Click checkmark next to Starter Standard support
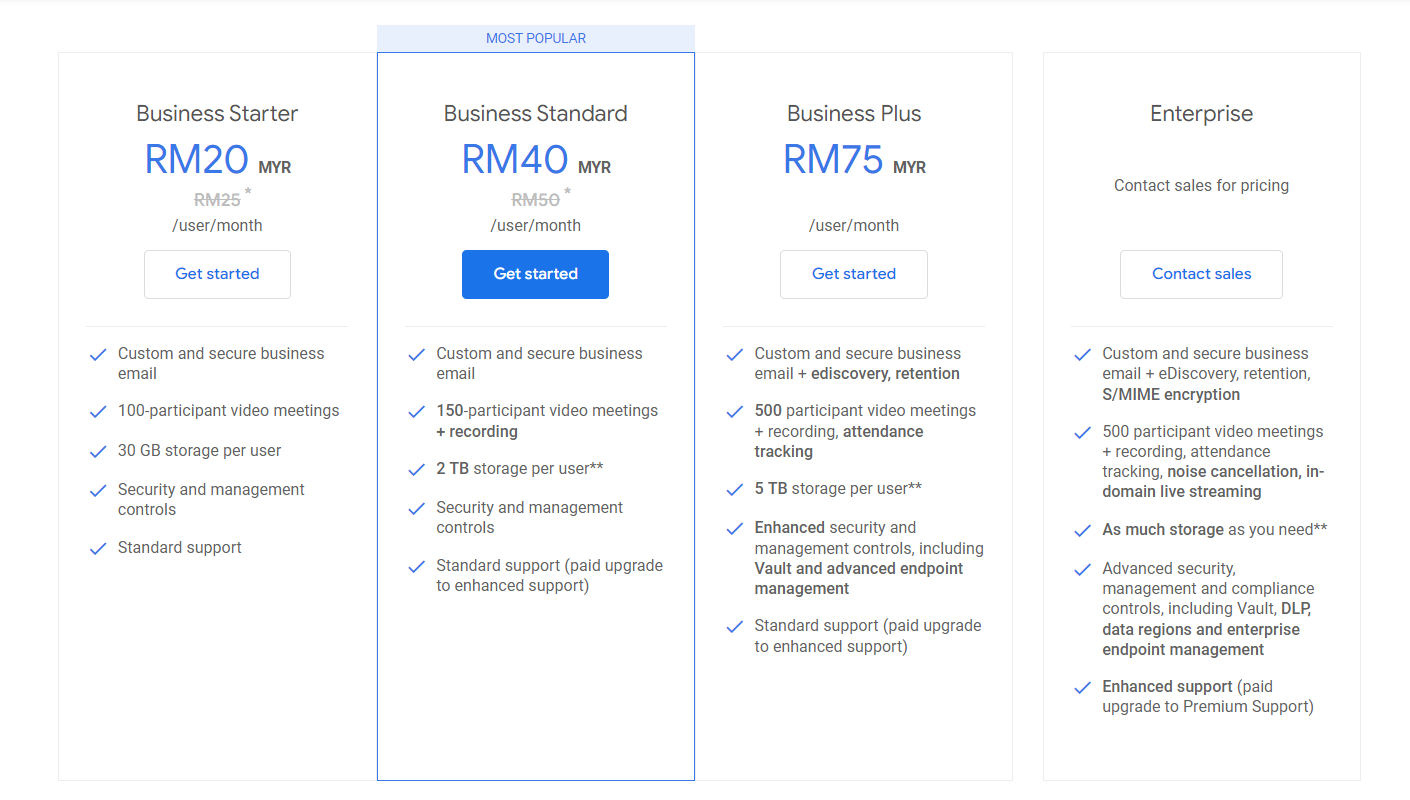 pos(98,548)
